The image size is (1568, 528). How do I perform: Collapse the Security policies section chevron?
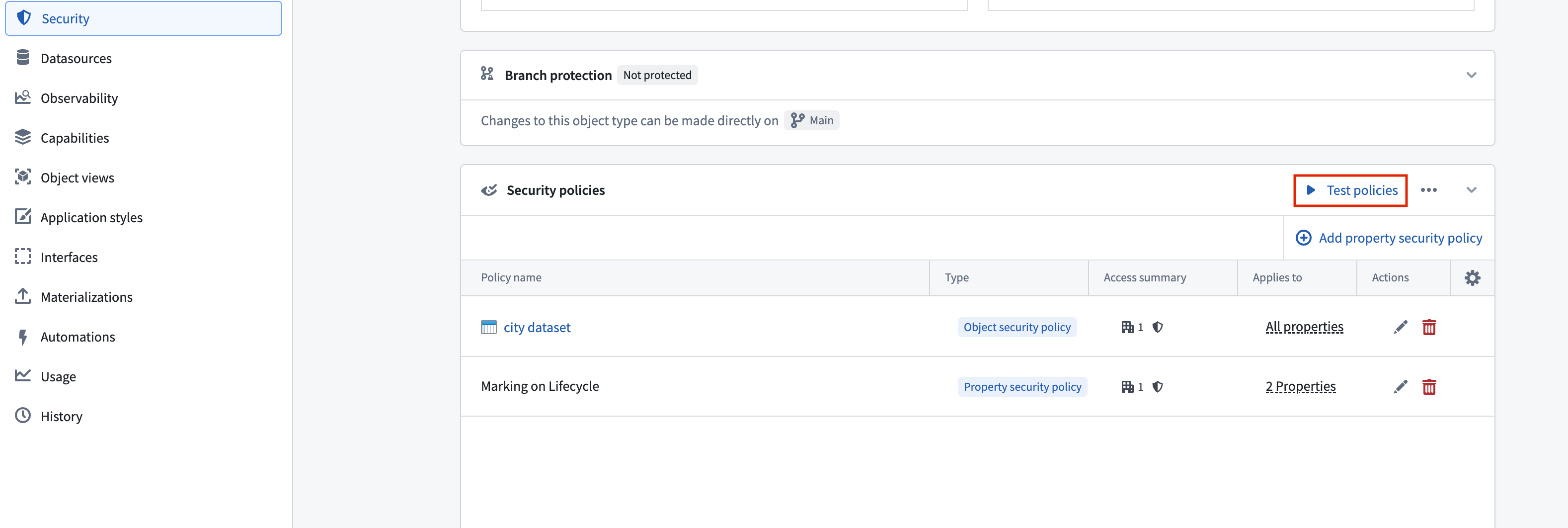tap(1471, 190)
